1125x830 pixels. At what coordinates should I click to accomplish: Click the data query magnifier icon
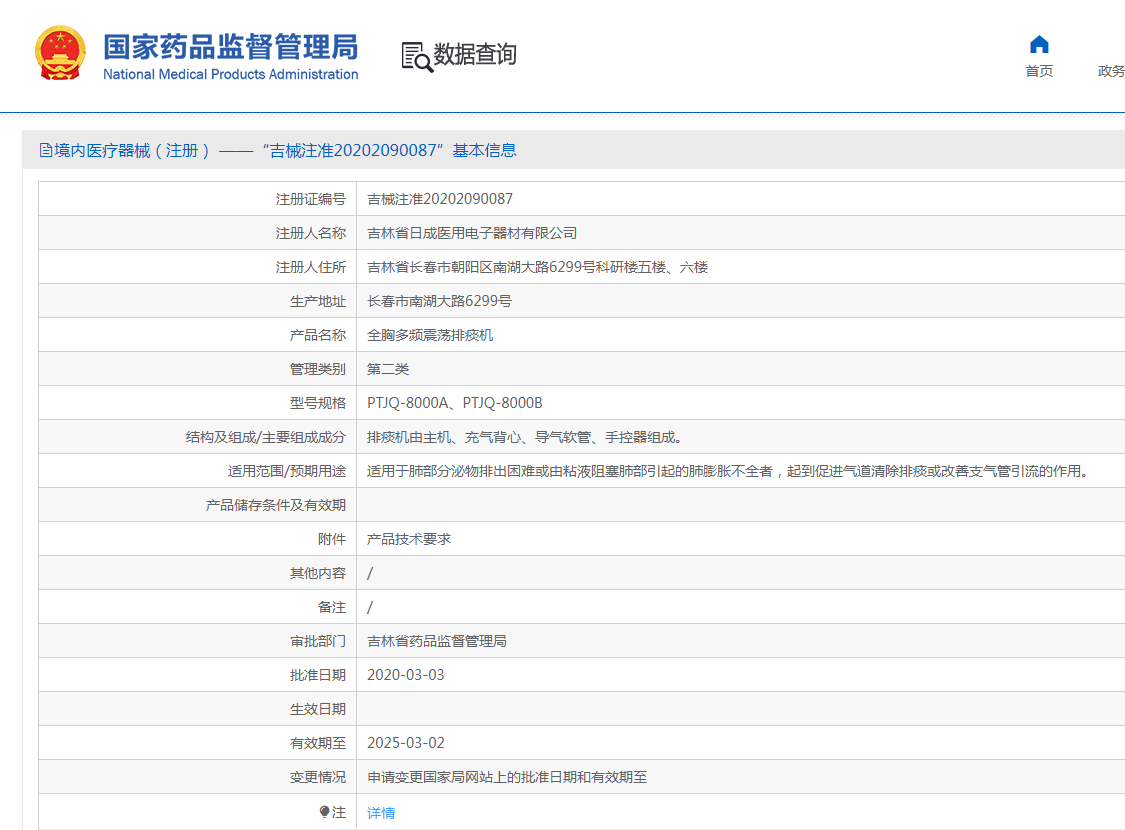(x=417, y=56)
